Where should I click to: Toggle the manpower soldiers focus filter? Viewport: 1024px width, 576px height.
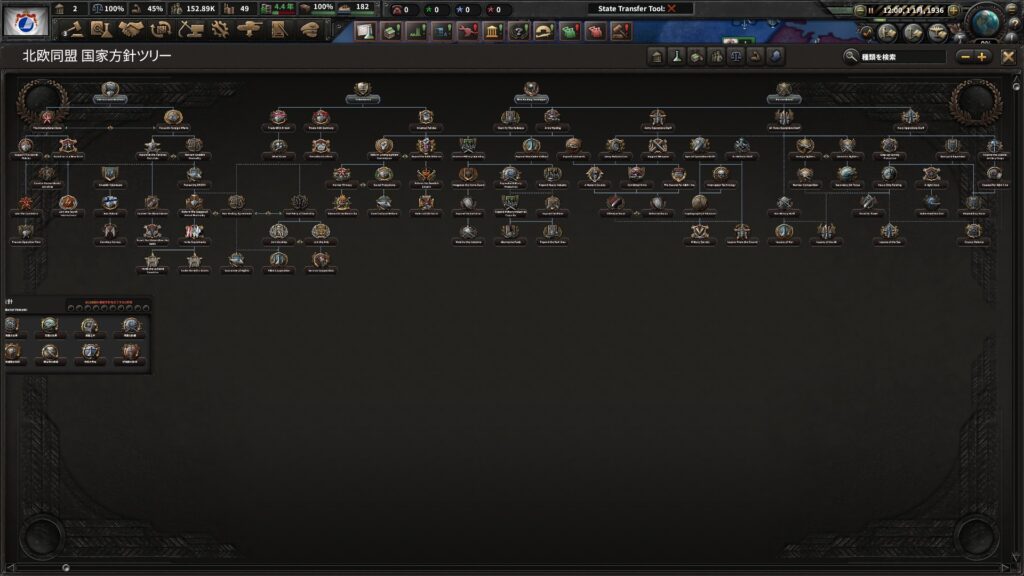pyautogui.click(x=716, y=57)
